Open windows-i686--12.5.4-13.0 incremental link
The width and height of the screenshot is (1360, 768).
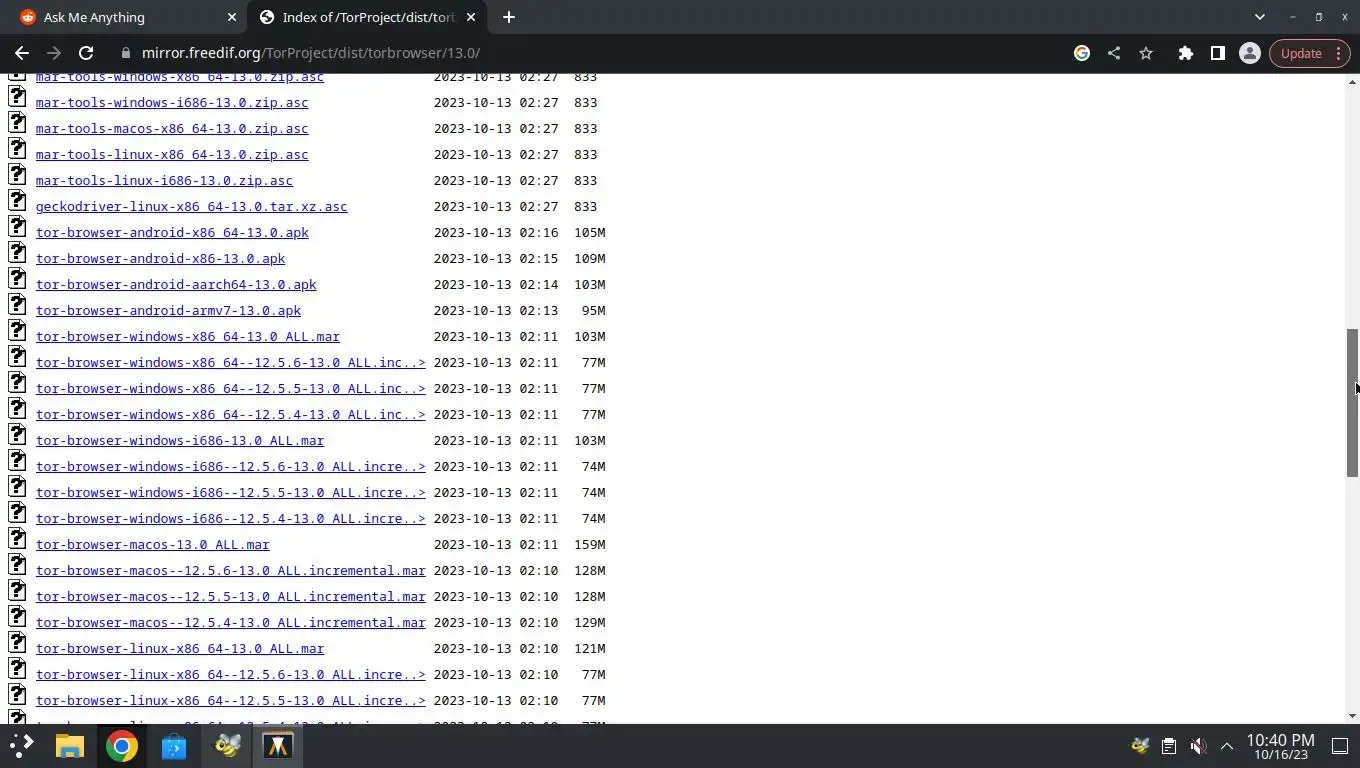click(x=231, y=519)
